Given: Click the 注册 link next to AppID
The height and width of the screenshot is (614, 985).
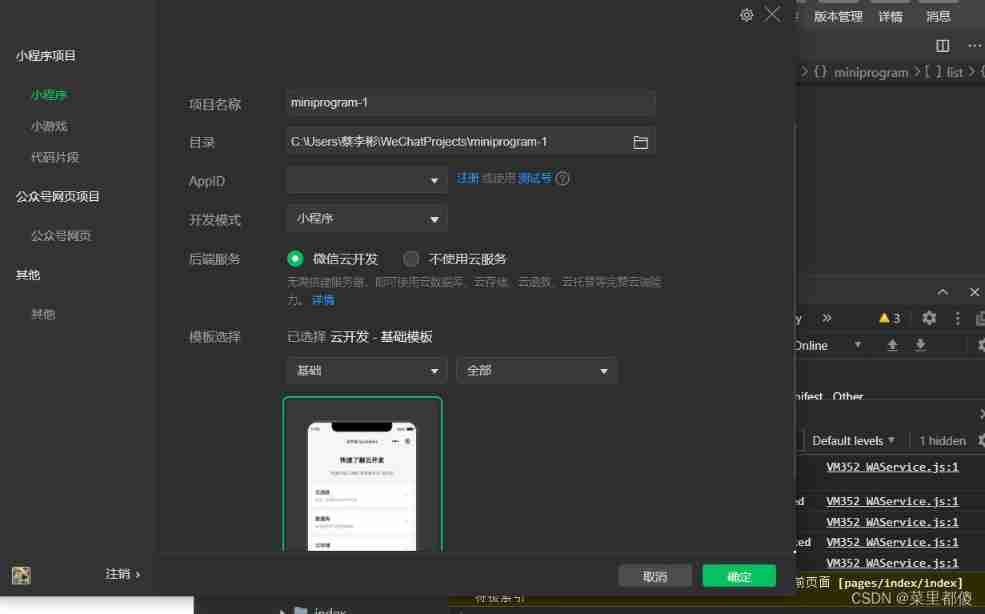Looking at the screenshot, I should point(467,178).
